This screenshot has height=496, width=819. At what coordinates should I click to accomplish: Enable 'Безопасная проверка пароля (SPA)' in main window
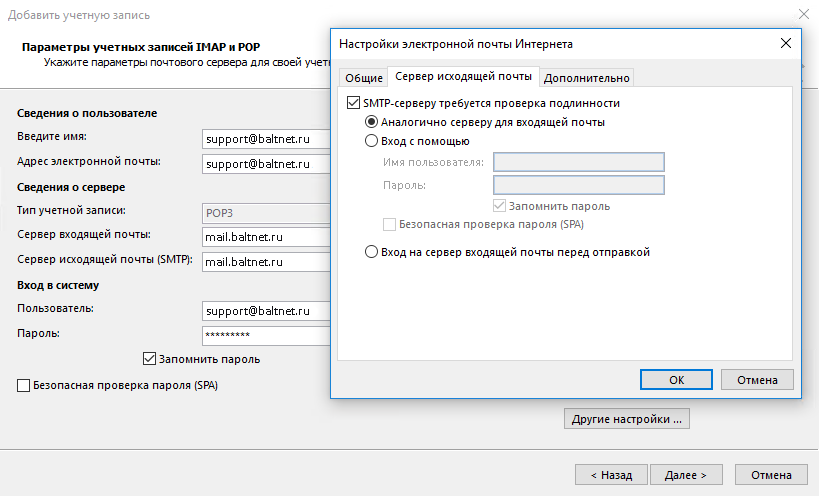pyautogui.click(x=24, y=385)
